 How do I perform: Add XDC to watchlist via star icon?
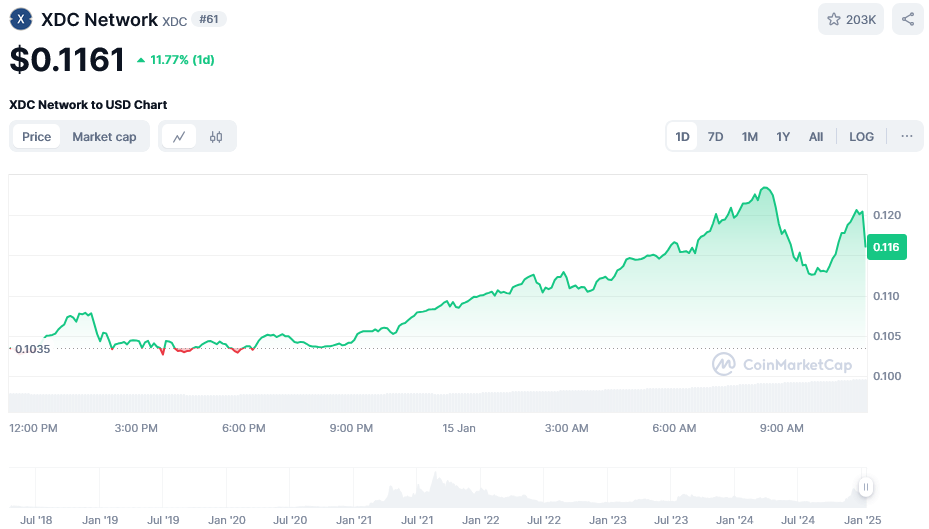(x=834, y=20)
